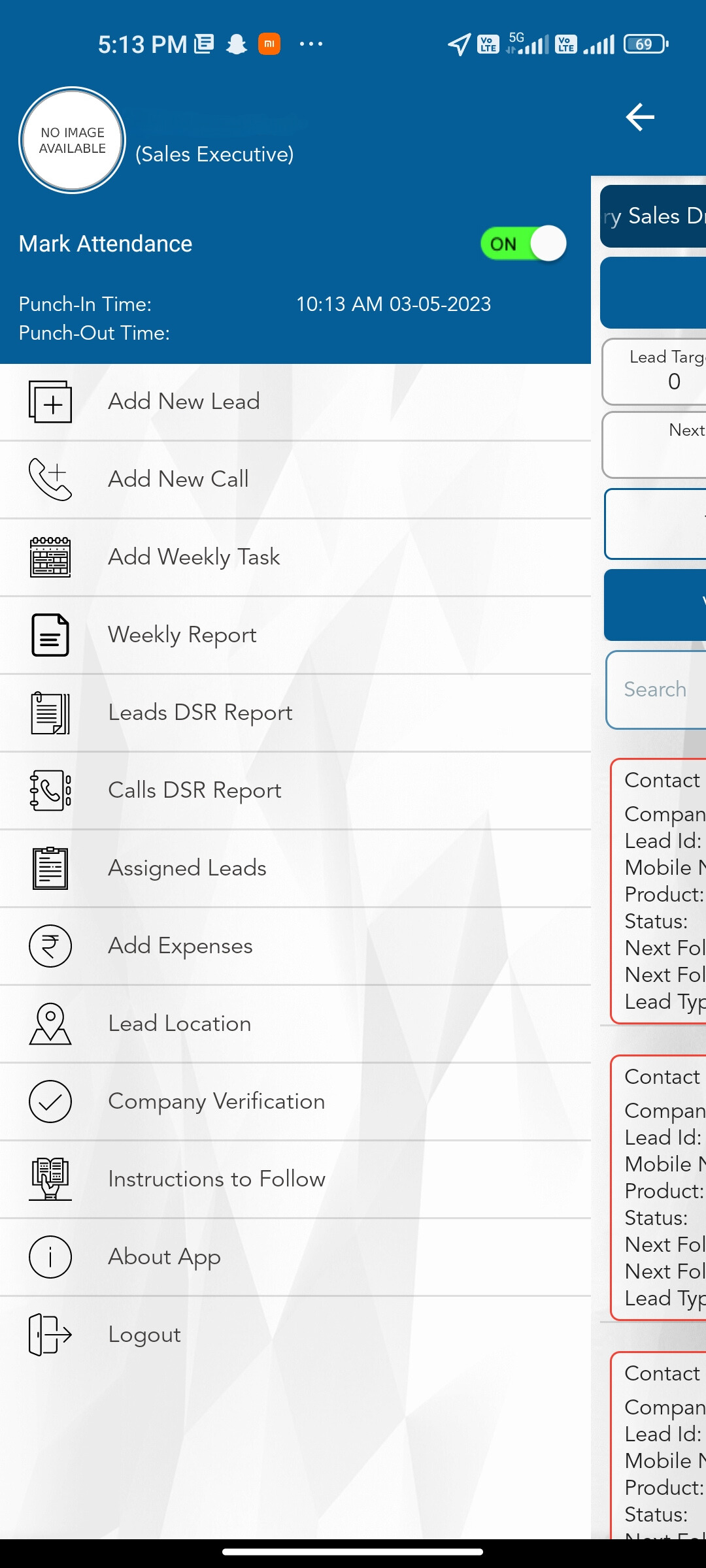Image resolution: width=706 pixels, height=1568 pixels.
Task: Click the Instructions to Follow book icon
Action: 50,1179
